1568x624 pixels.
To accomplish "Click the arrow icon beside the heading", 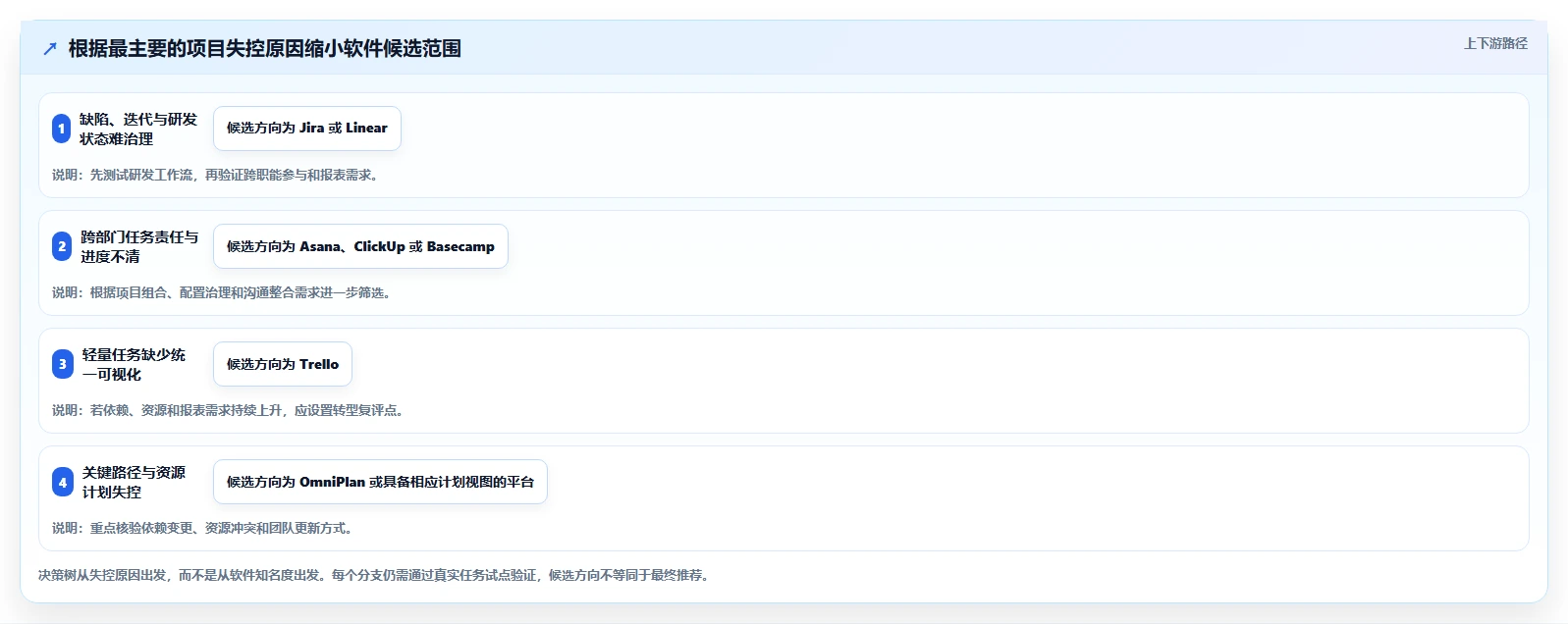I will point(50,49).
